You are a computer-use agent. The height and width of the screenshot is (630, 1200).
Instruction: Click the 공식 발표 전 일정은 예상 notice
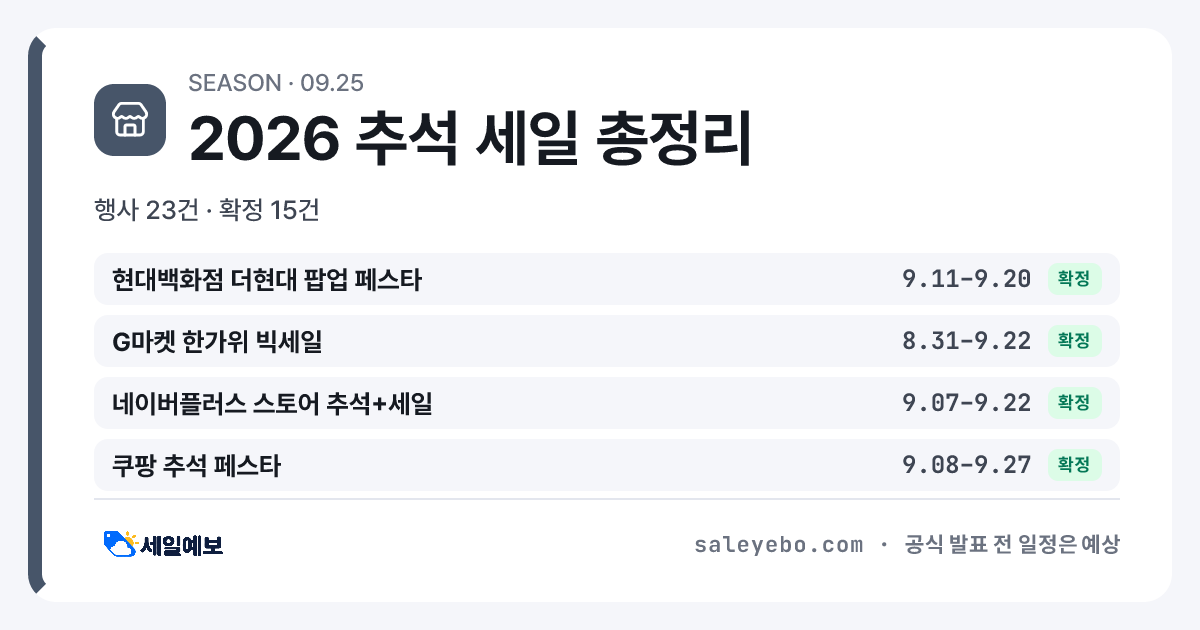tap(1012, 545)
